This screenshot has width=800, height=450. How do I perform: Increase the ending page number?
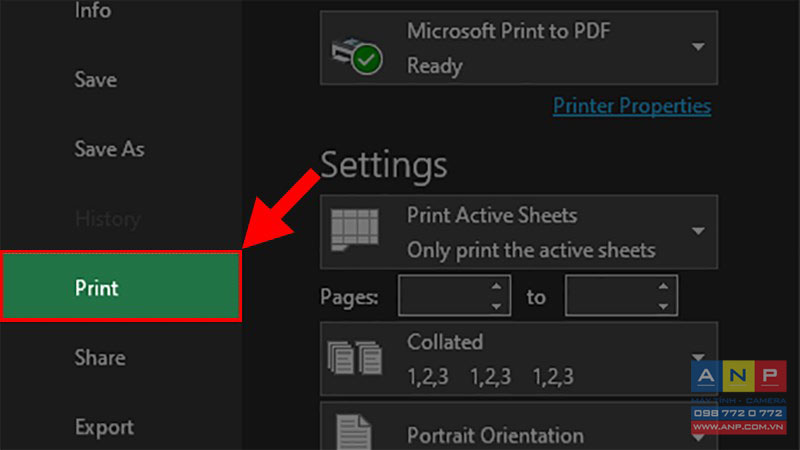pyautogui.click(x=663, y=286)
